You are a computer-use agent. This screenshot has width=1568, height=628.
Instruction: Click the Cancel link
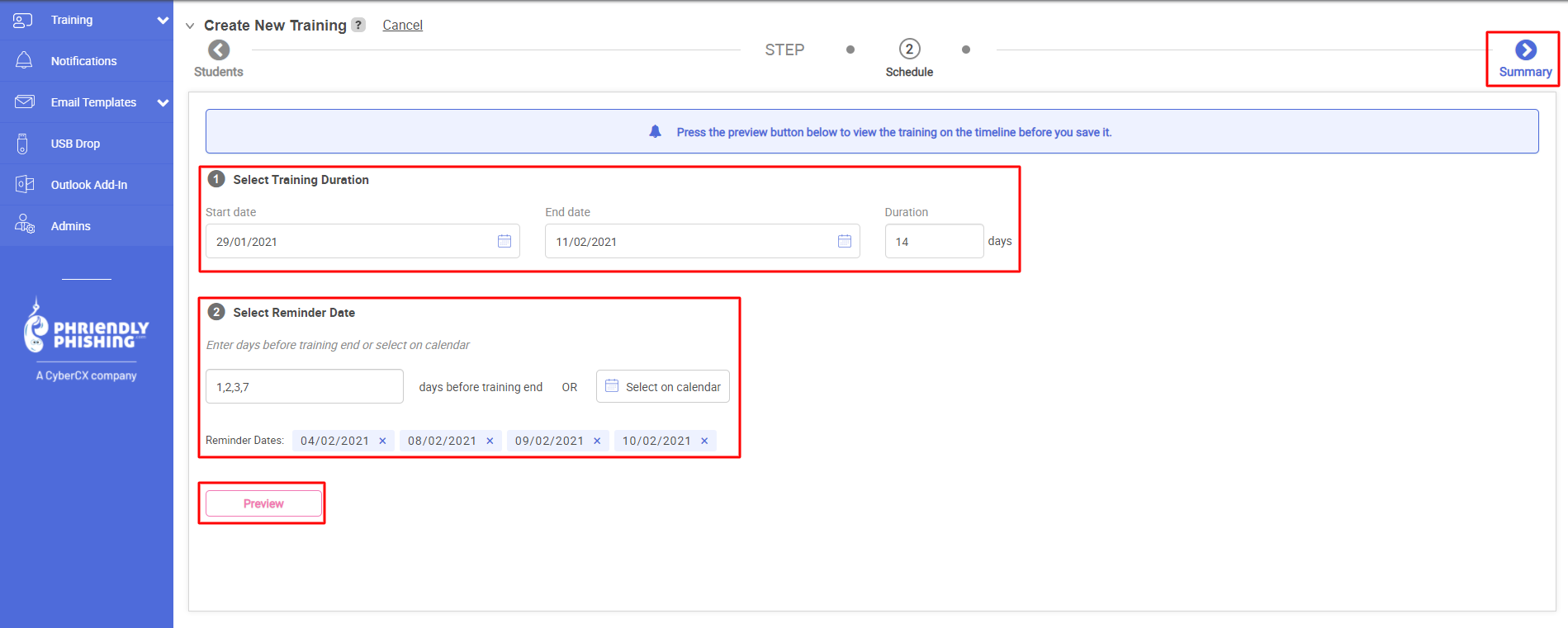403,25
